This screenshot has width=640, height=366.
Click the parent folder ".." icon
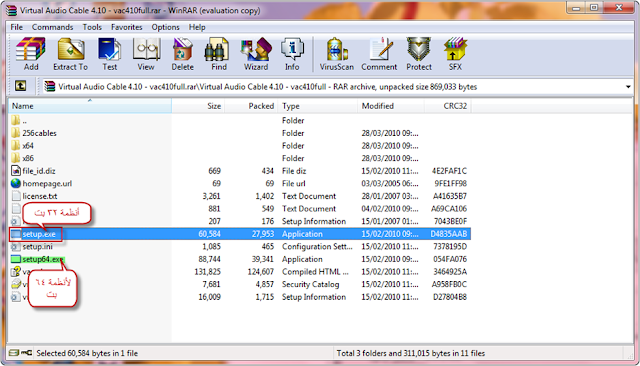[16, 120]
